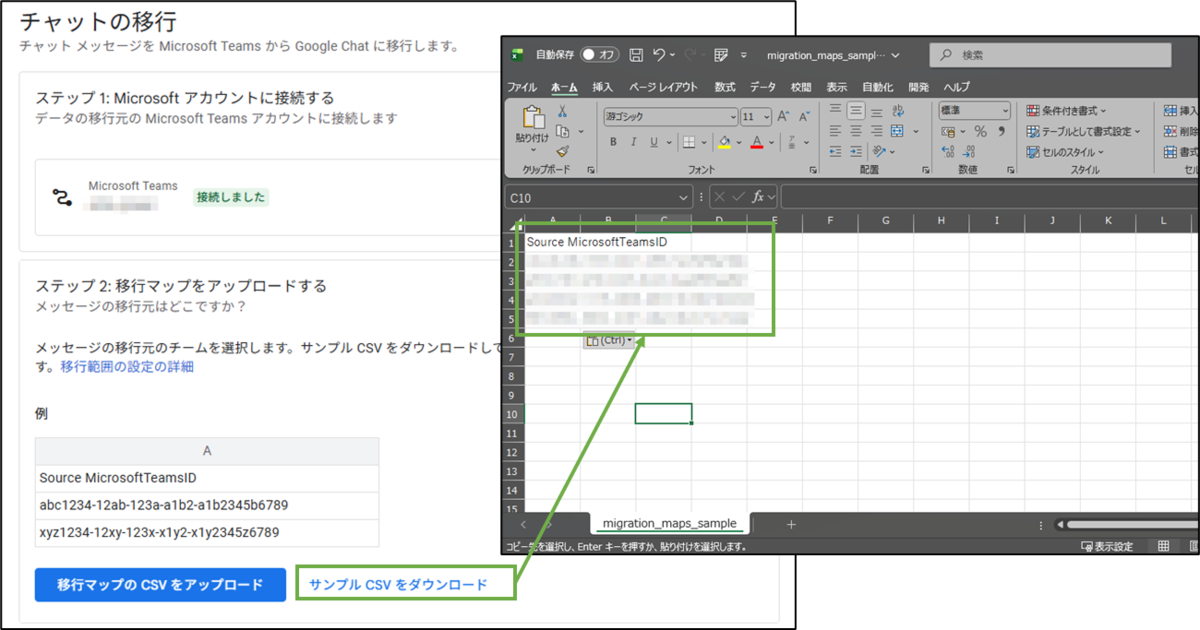Open 移行範囲の設定の詳細 link

click(x=126, y=366)
